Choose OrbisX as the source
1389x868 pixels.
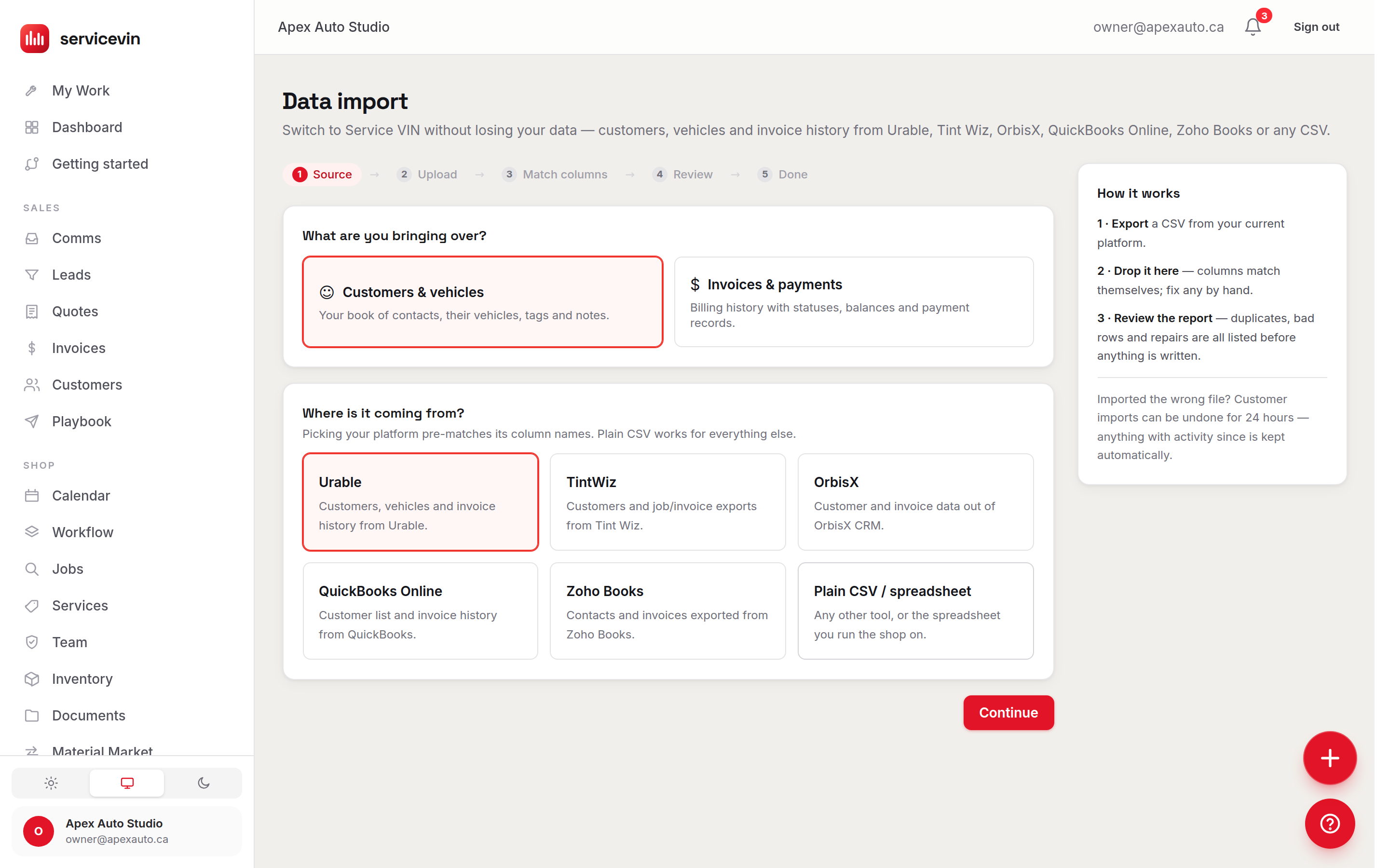click(915, 502)
